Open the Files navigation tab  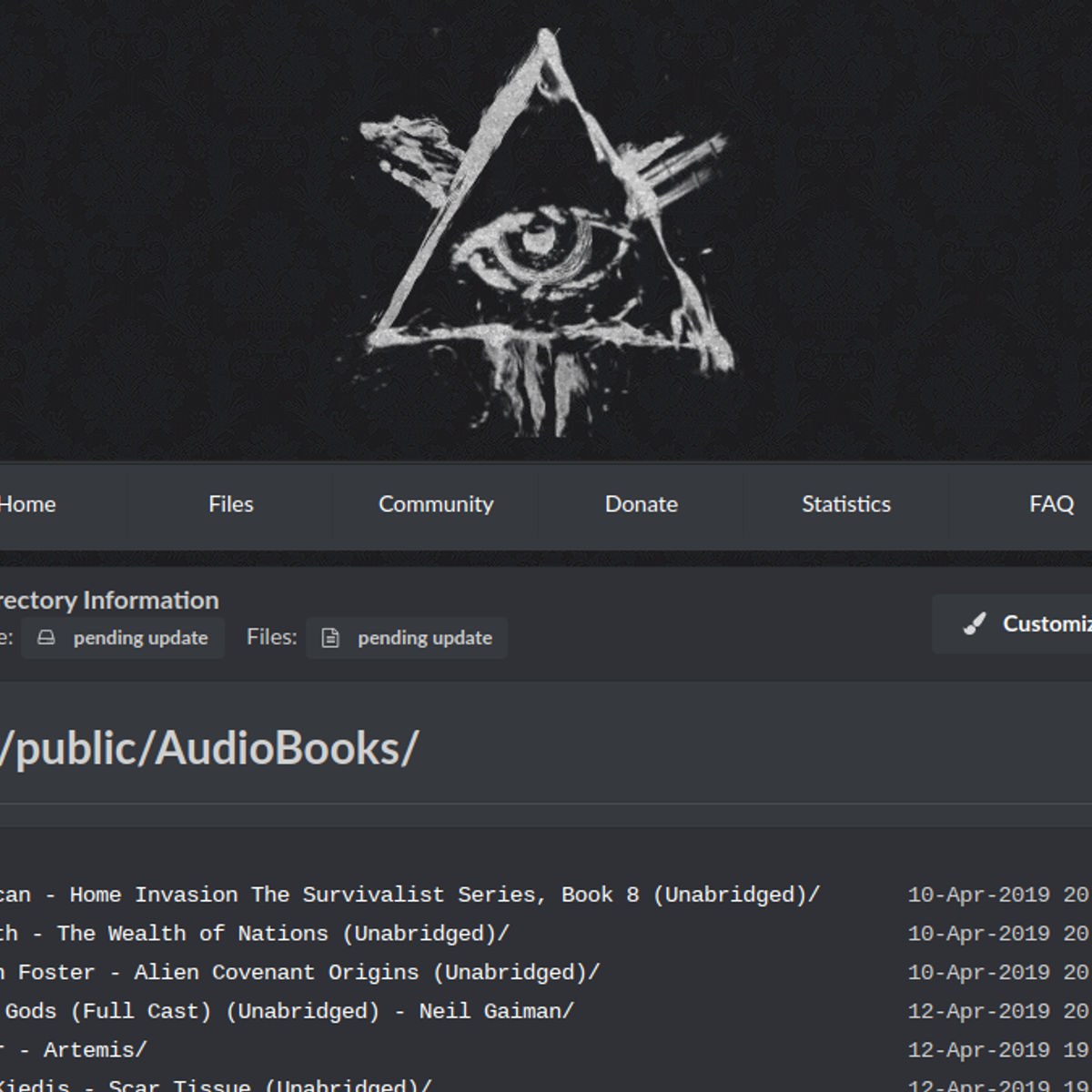[231, 504]
